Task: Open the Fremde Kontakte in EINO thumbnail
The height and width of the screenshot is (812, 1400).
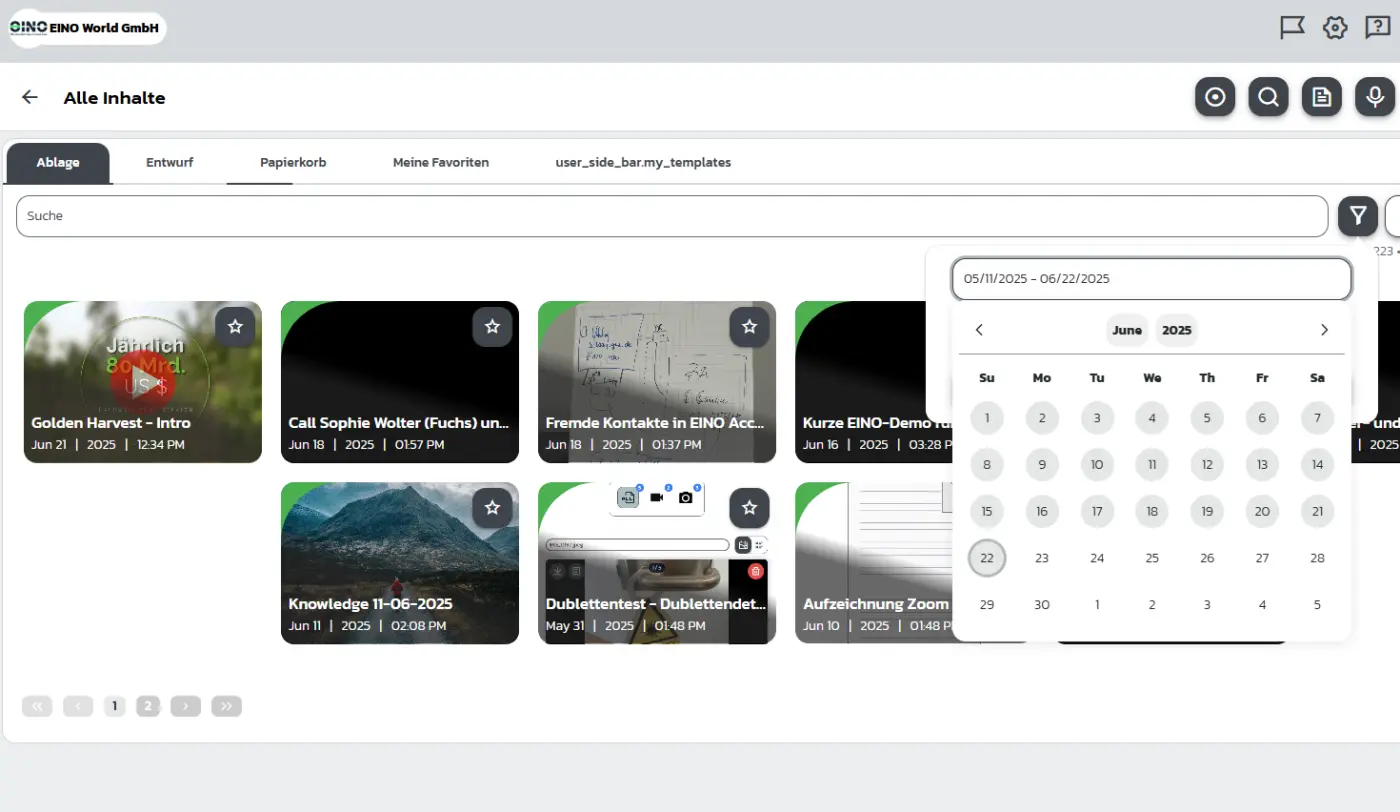Action: tap(657, 382)
